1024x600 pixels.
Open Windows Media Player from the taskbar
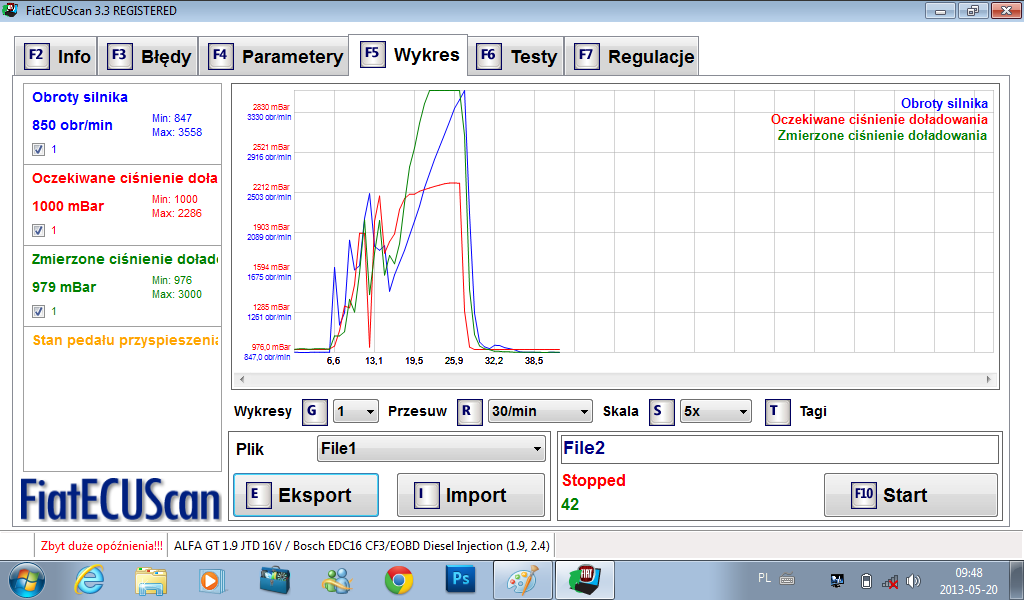pos(212,580)
